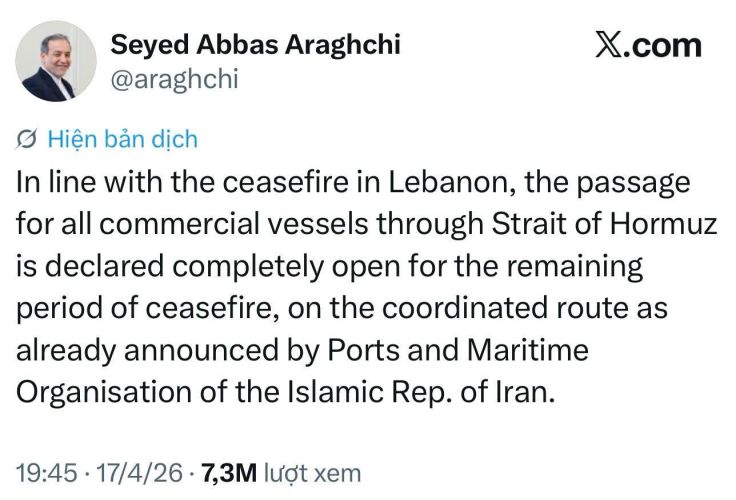Click the X.com logo

coord(648,45)
